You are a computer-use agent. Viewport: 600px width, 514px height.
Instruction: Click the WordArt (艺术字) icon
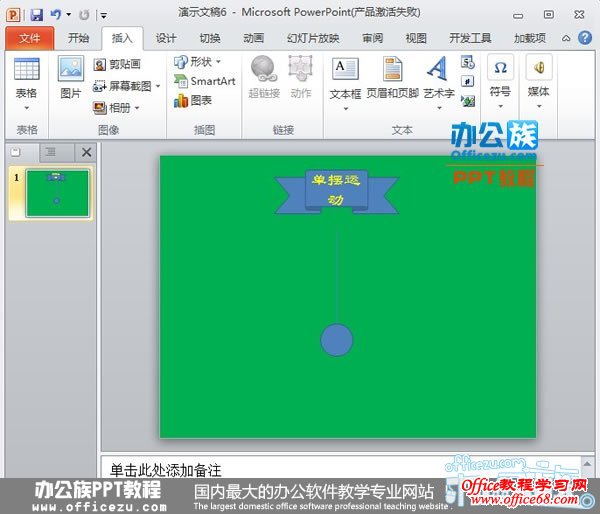coord(437,70)
